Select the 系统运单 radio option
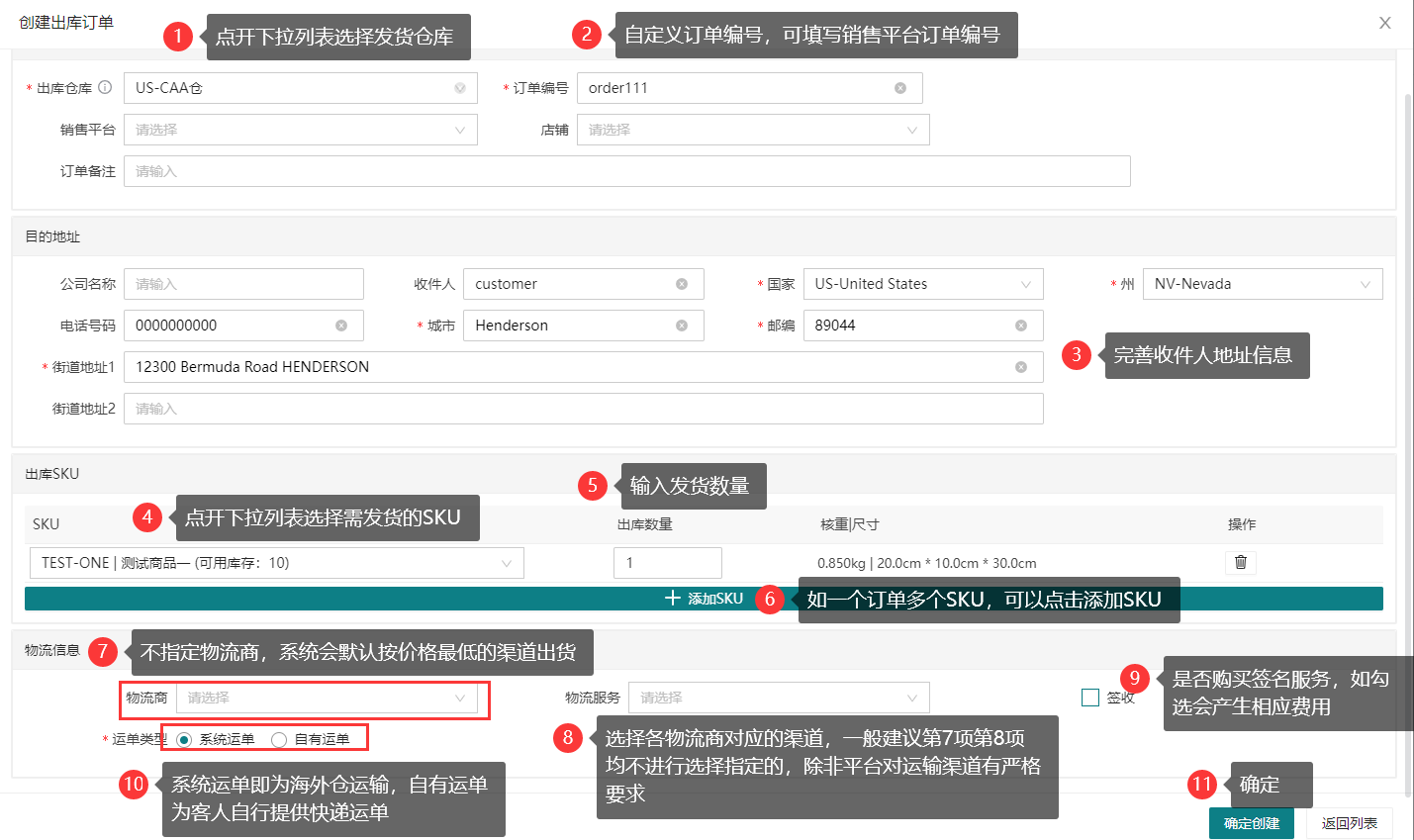This screenshot has width=1414, height=840. (x=184, y=740)
